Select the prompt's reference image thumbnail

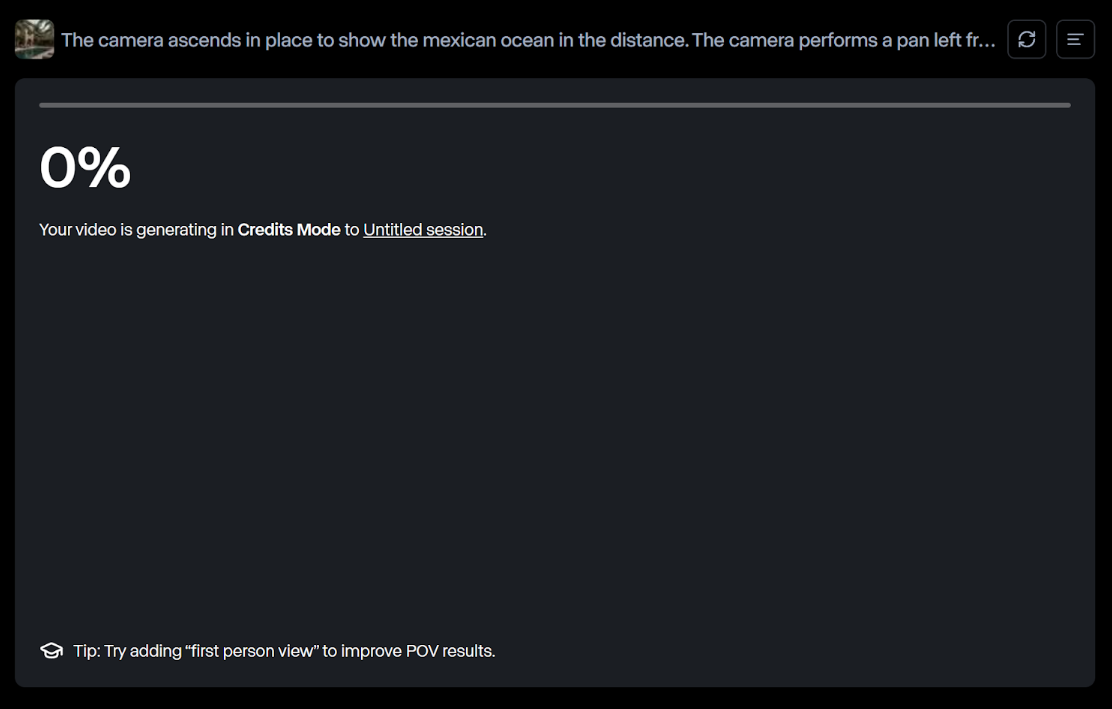point(35,40)
